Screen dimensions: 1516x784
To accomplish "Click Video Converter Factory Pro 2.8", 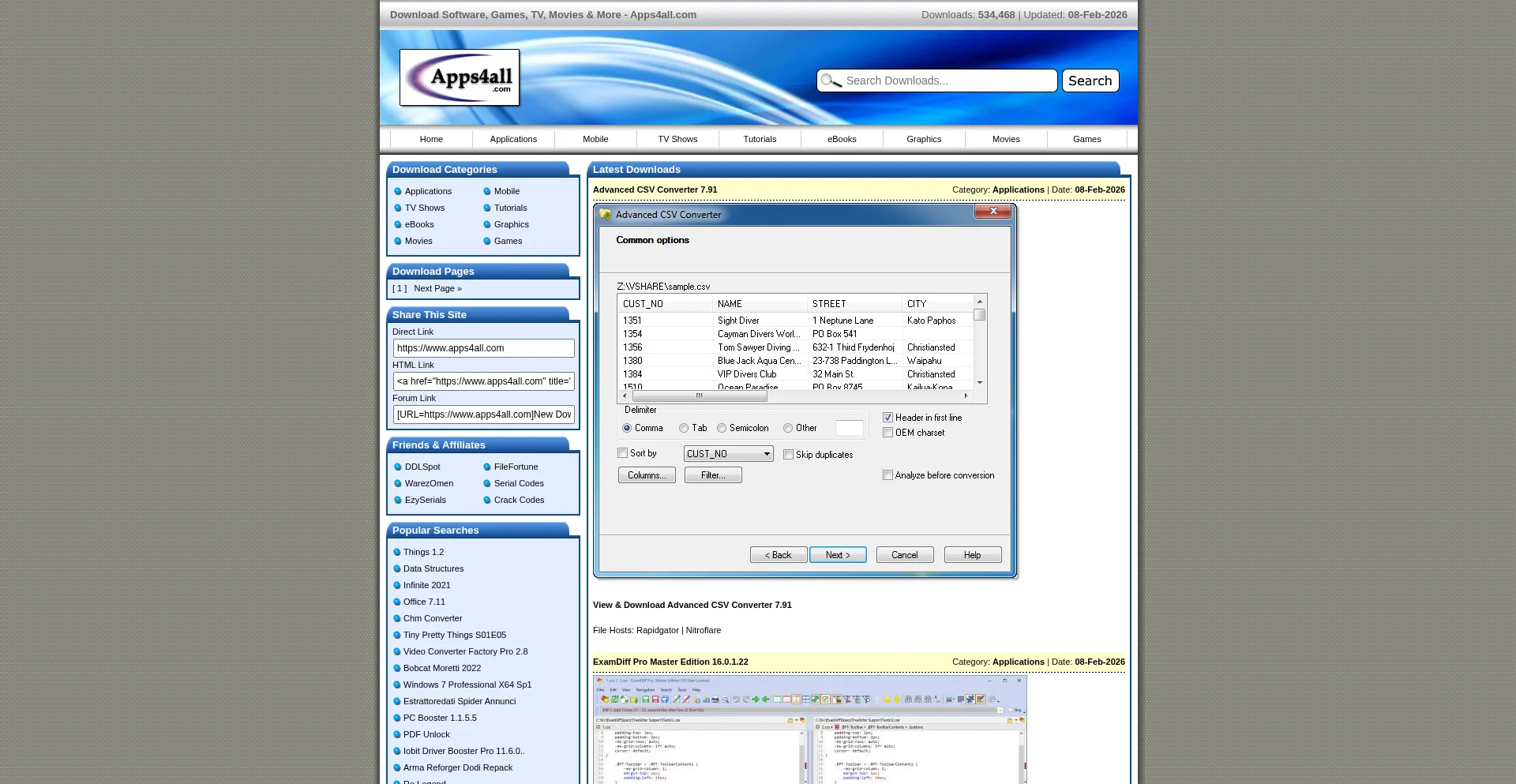I will (x=465, y=651).
